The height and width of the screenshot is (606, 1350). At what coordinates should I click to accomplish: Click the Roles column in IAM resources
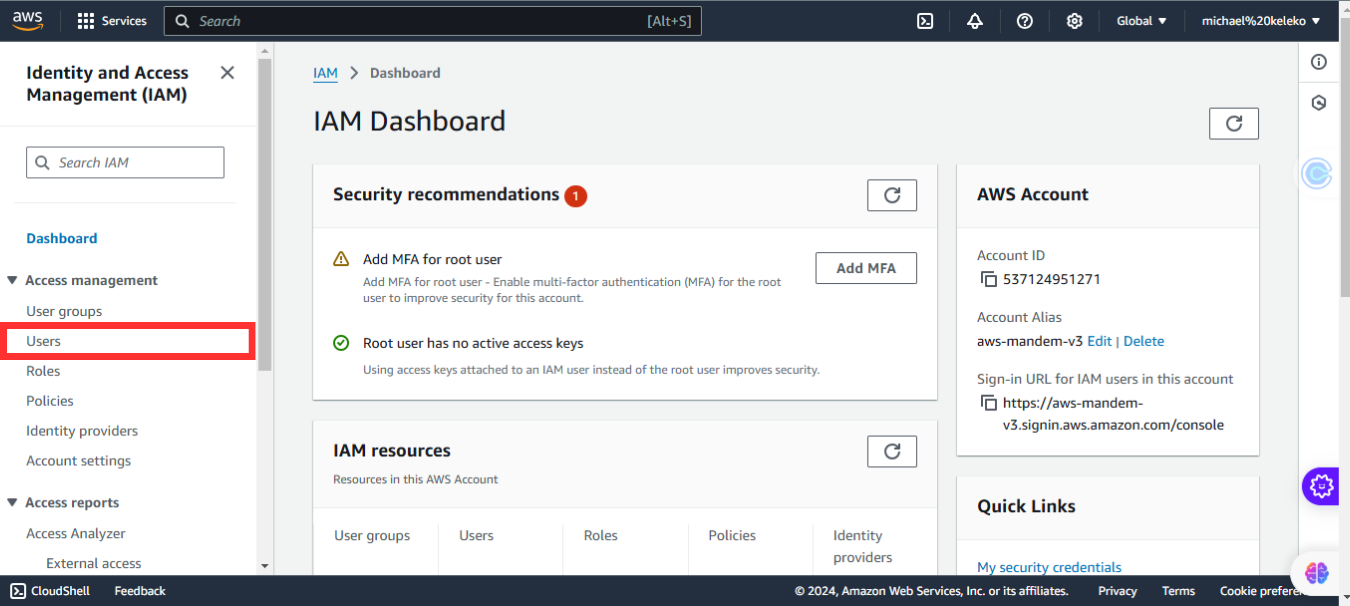coord(601,536)
